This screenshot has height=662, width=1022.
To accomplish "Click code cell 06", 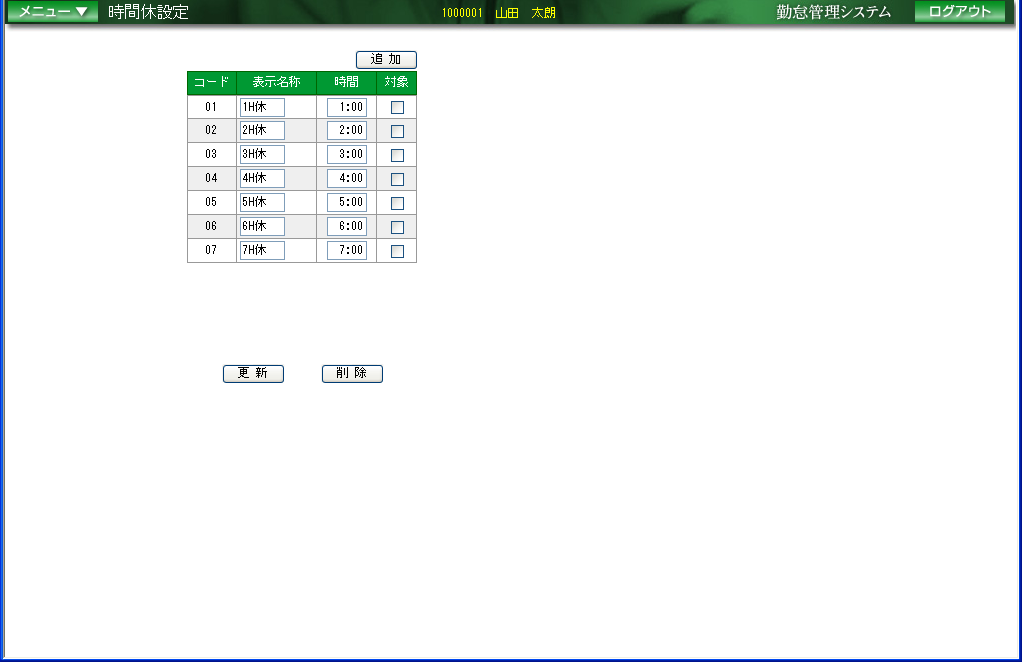I will 211,226.
